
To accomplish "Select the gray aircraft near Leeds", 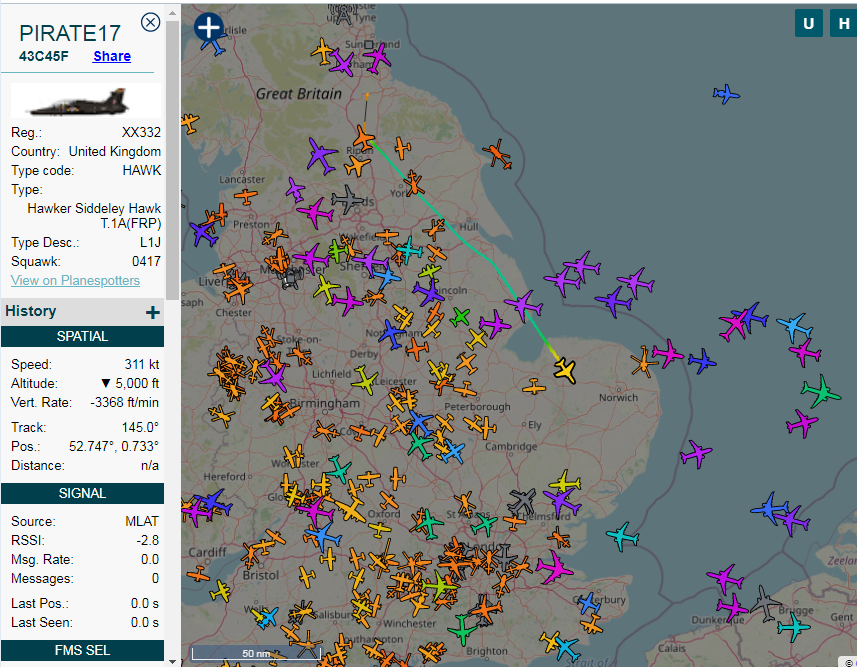I will coord(347,200).
